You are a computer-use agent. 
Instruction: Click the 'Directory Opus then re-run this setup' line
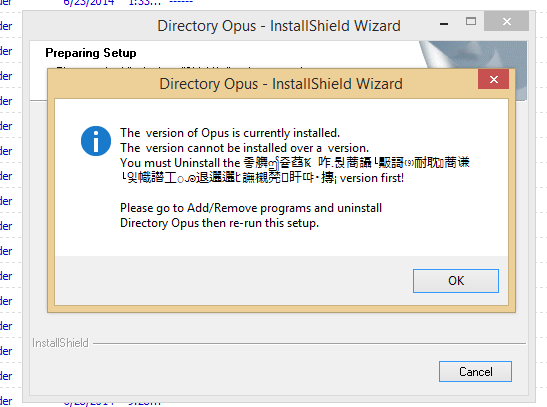tap(219, 223)
